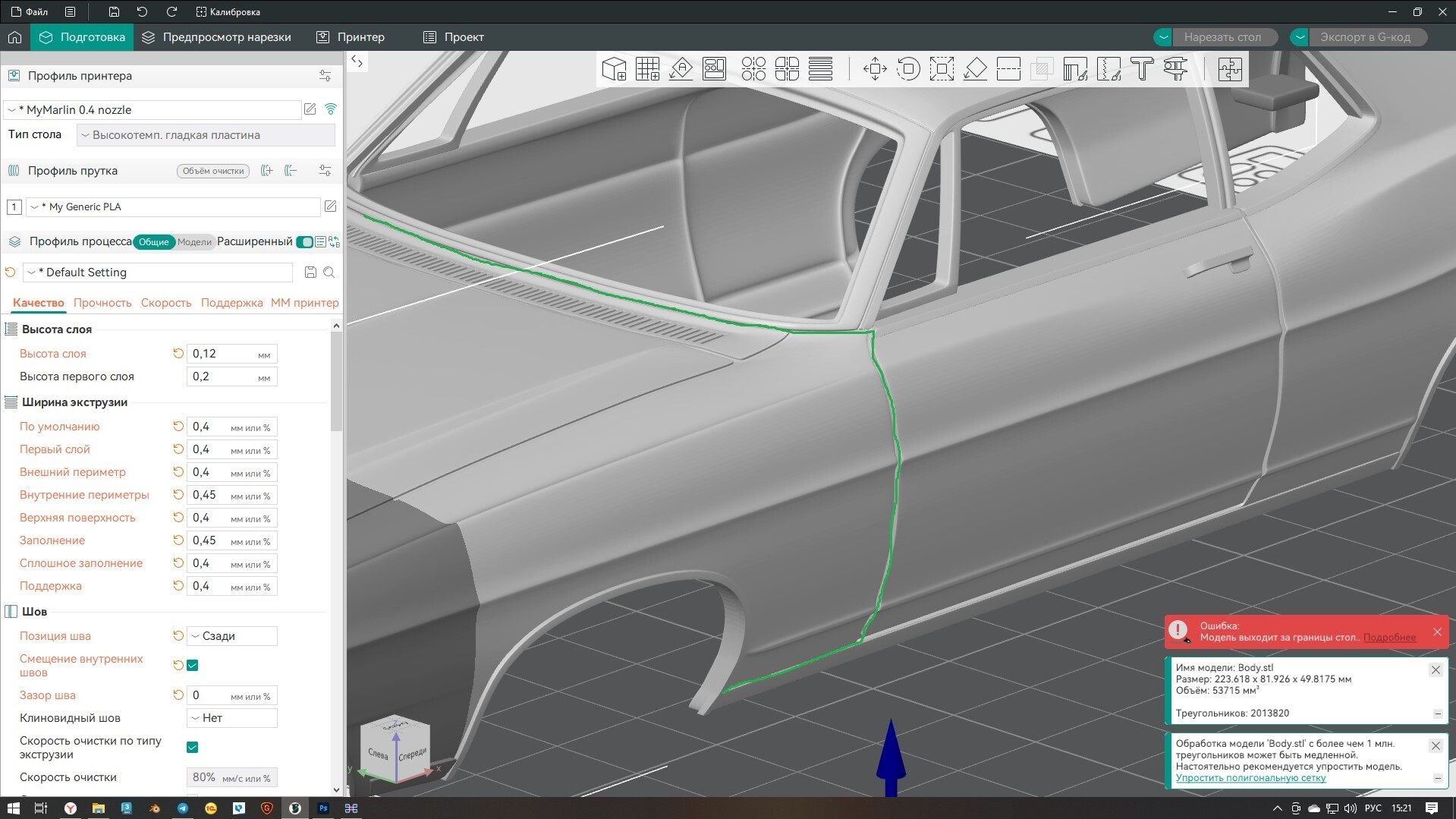This screenshot has width=1456, height=819.
Task: Expand the Тип стола plate dropdown
Action: tap(206, 135)
